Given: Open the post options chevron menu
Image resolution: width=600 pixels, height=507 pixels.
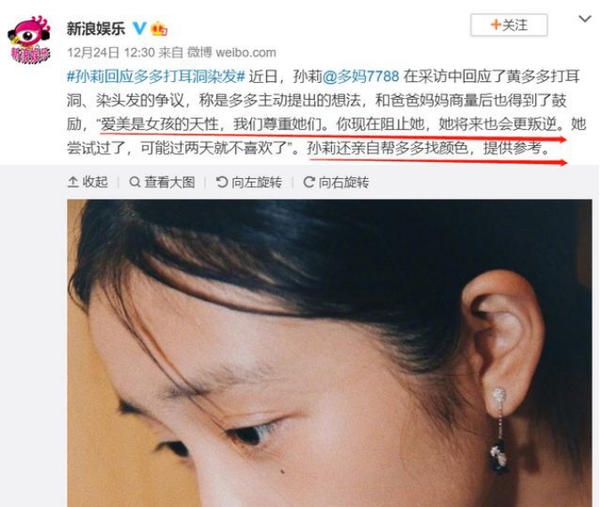Looking at the screenshot, I should [585, 18].
